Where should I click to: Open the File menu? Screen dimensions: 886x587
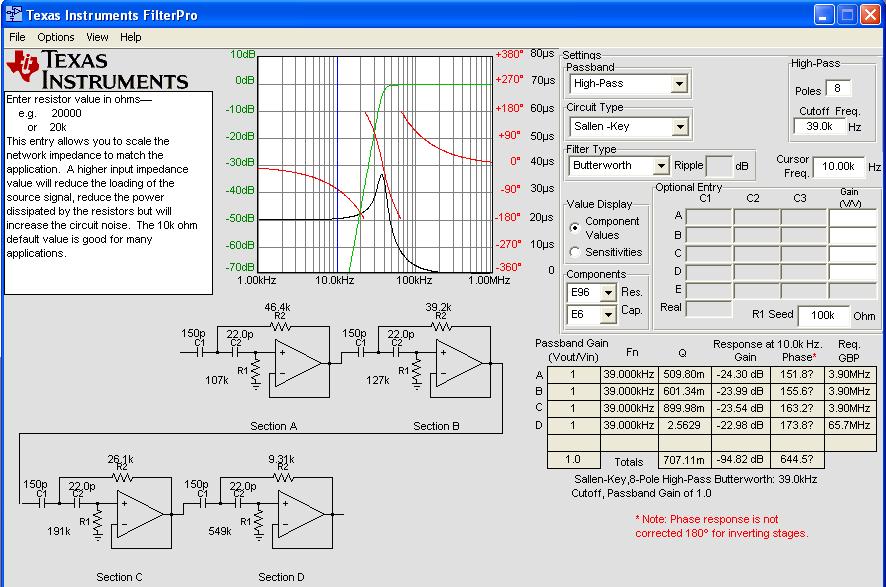[18, 37]
